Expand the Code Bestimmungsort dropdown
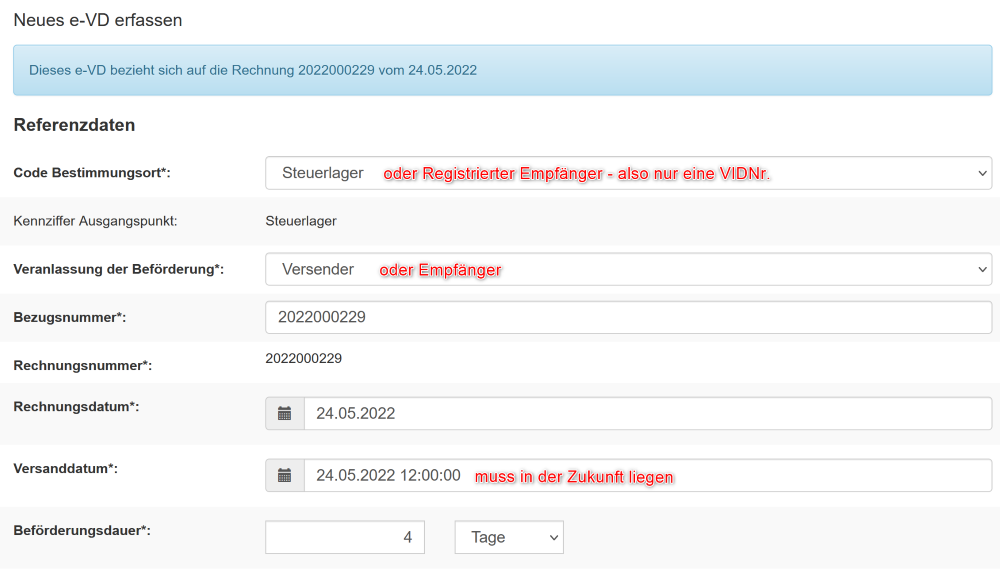 628,173
